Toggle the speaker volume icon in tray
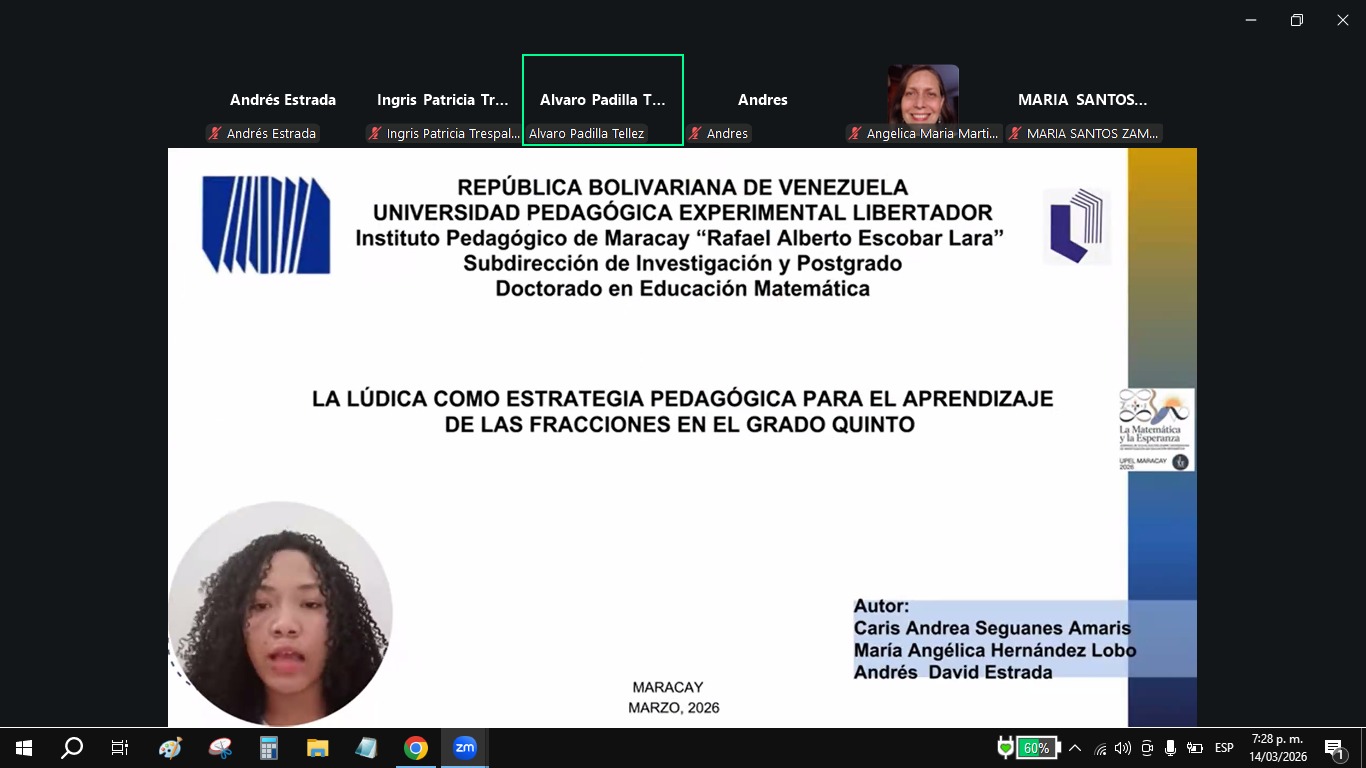 (1123, 748)
